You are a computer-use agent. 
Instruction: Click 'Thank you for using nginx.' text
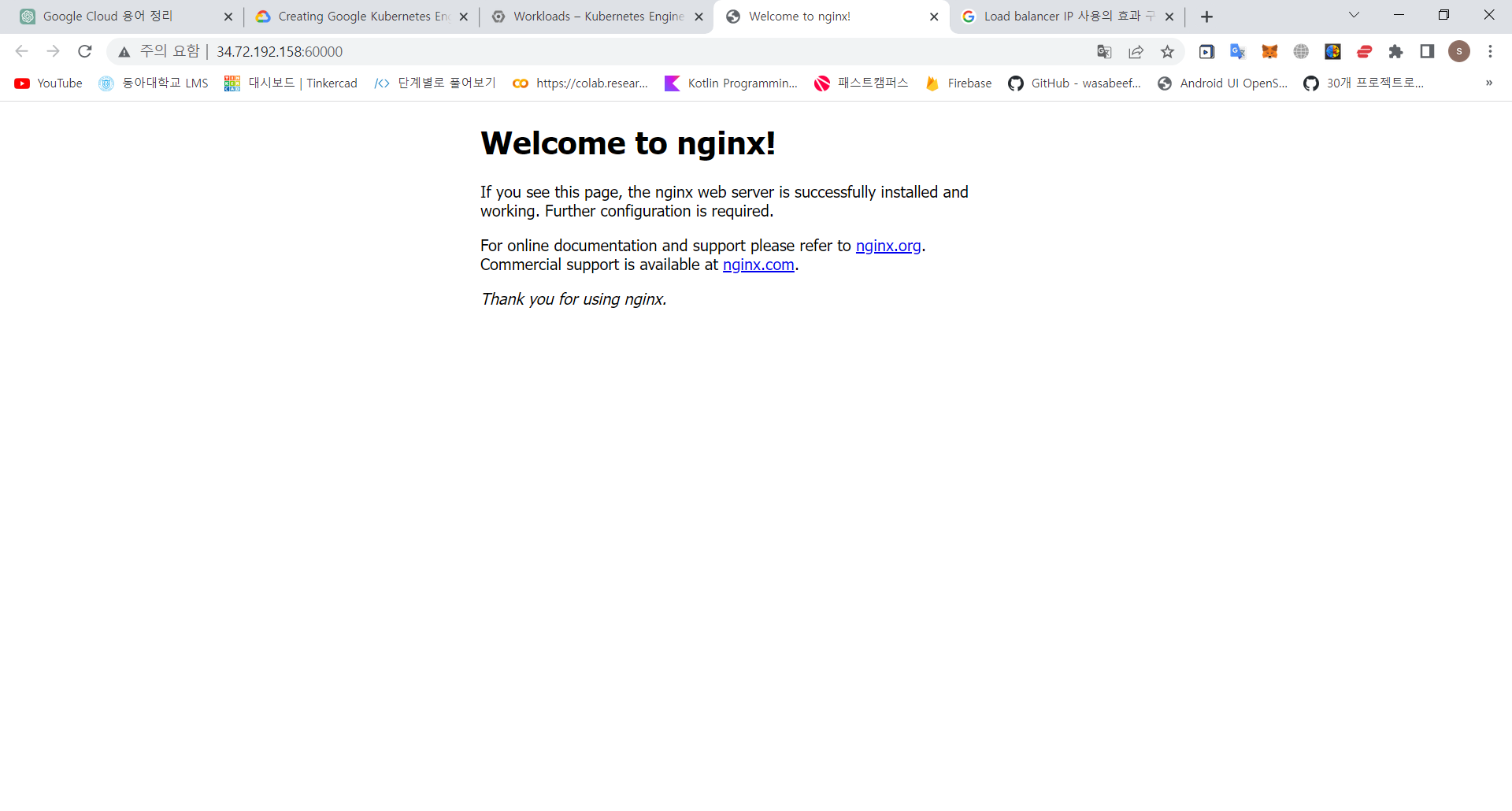[574, 299]
